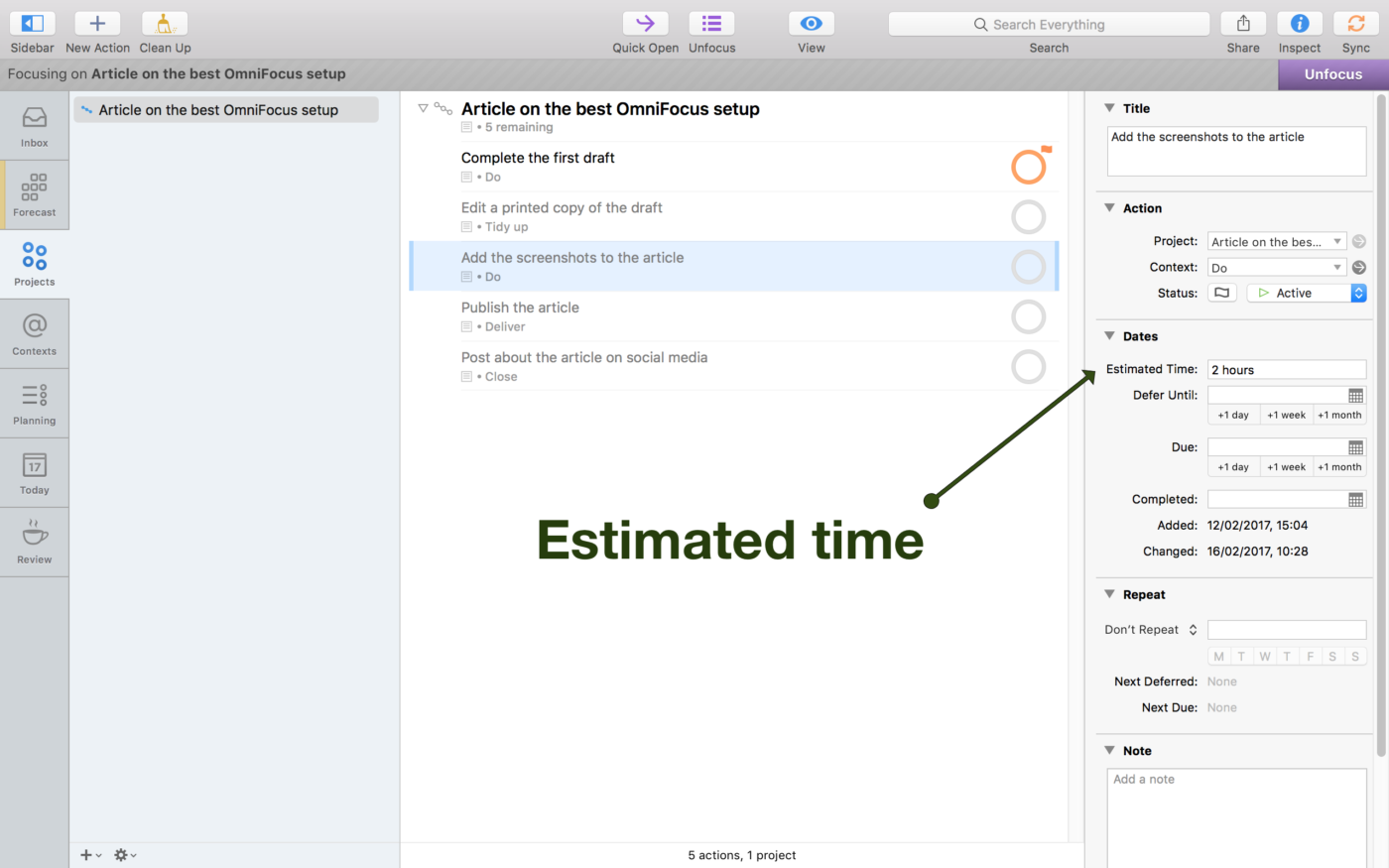Click the Share toolbar icon
Image resolution: width=1389 pixels, height=868 pixels.
(x=1243, y=24)
